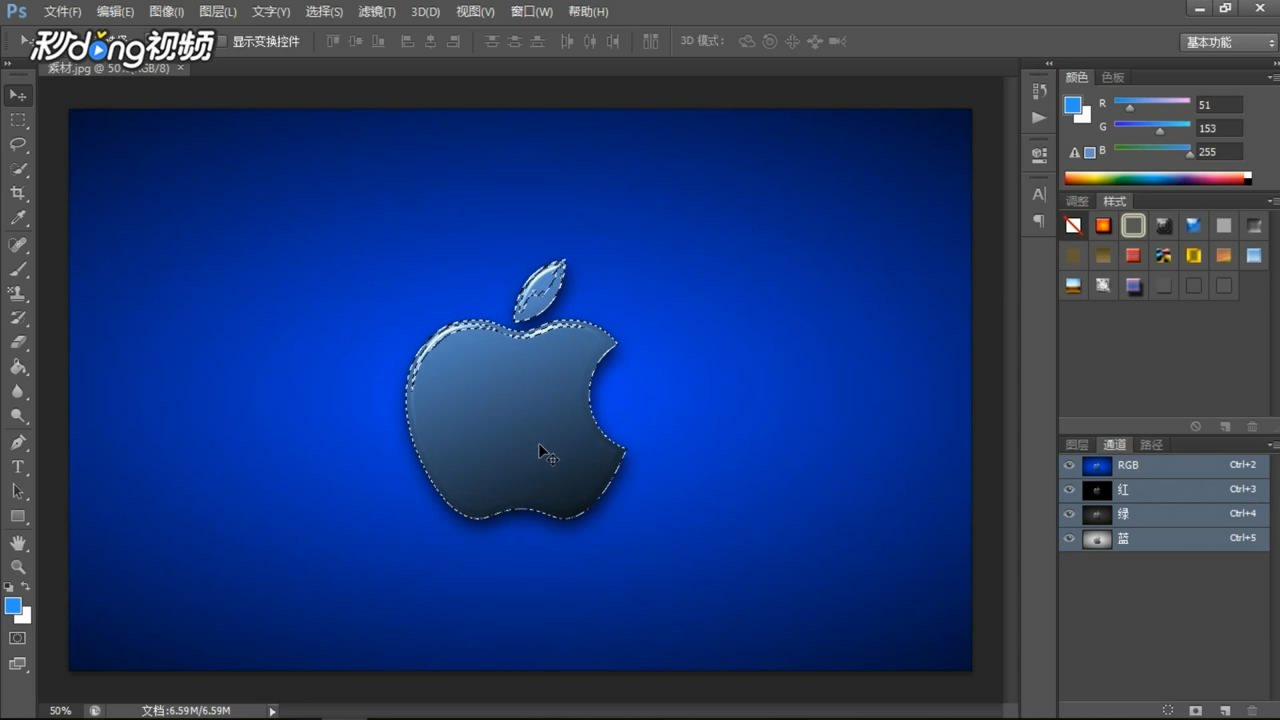Click the out-of-gamut warning triangle
The width and height of the screenshot is (1280, 720).
(1075, 153)
